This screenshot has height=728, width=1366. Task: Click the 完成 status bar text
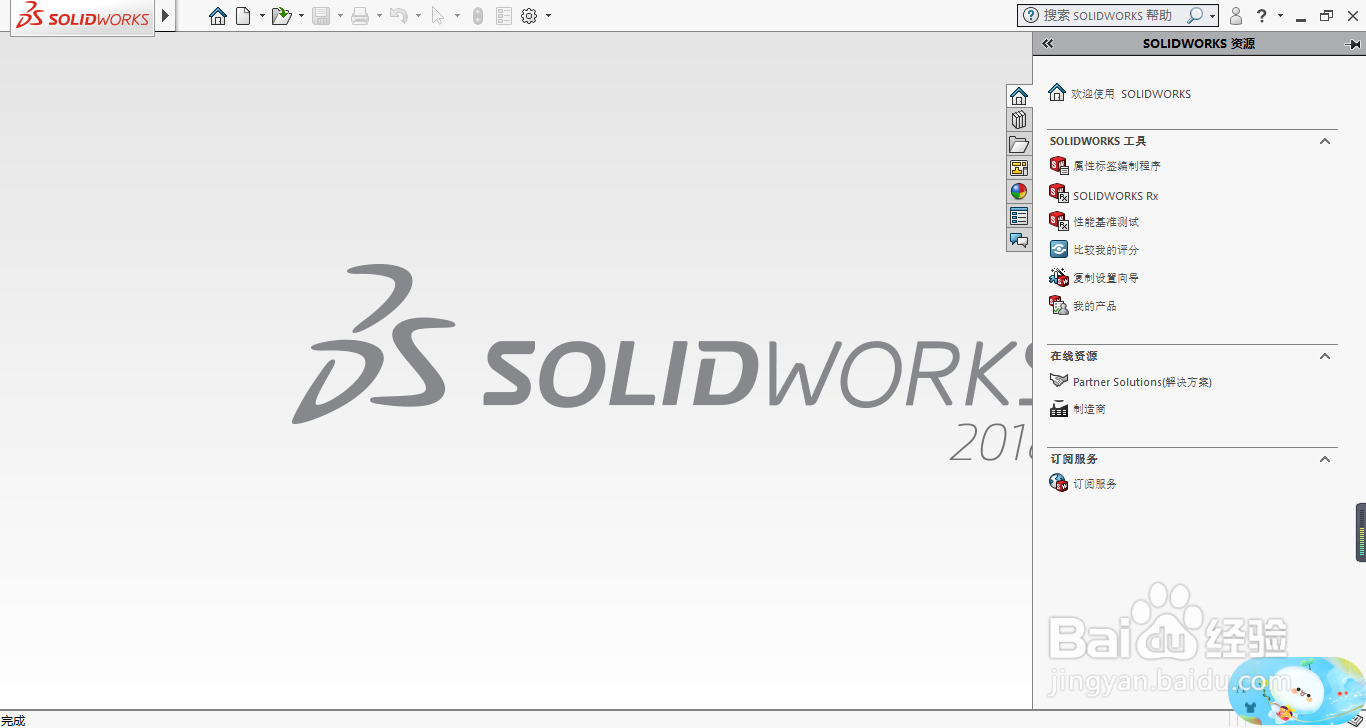click(13, 720)
